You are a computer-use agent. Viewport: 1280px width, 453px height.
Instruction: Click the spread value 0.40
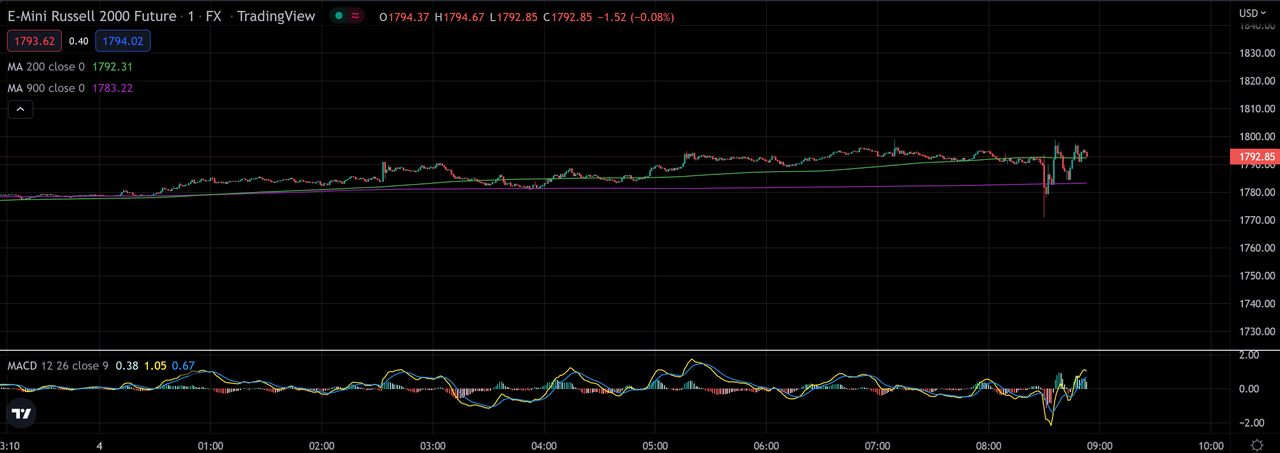coord(79,41)
